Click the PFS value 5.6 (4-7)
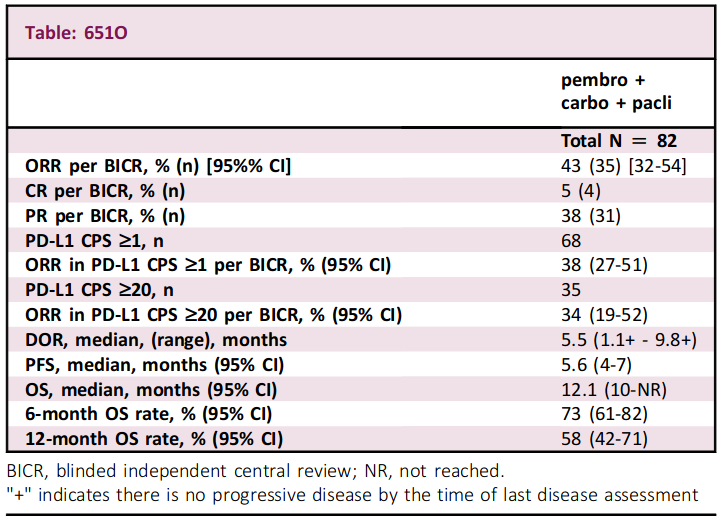Image resolution: width=726 pixels, height=523 pixels. coord(596,365)
